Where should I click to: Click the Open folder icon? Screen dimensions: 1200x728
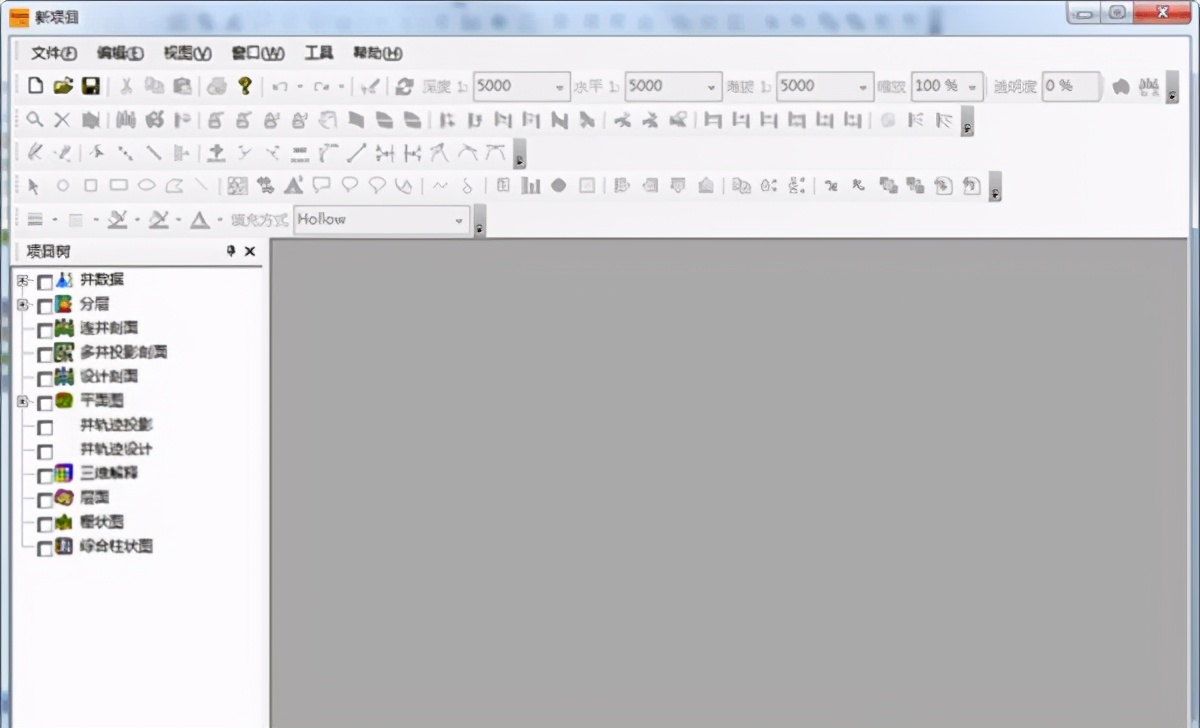63,87
